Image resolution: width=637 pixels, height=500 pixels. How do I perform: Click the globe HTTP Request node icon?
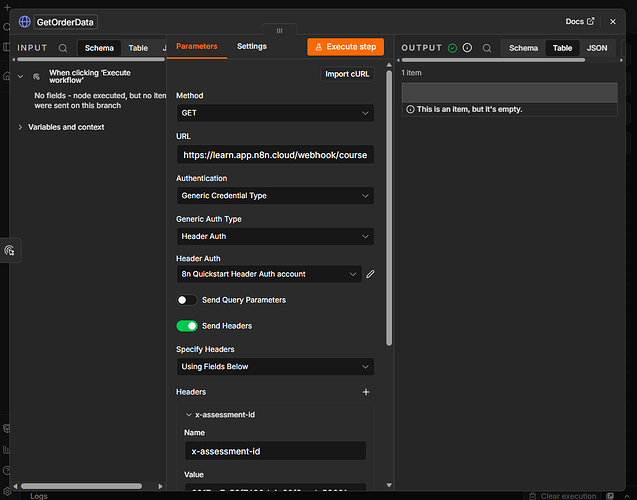pos(24,22)
